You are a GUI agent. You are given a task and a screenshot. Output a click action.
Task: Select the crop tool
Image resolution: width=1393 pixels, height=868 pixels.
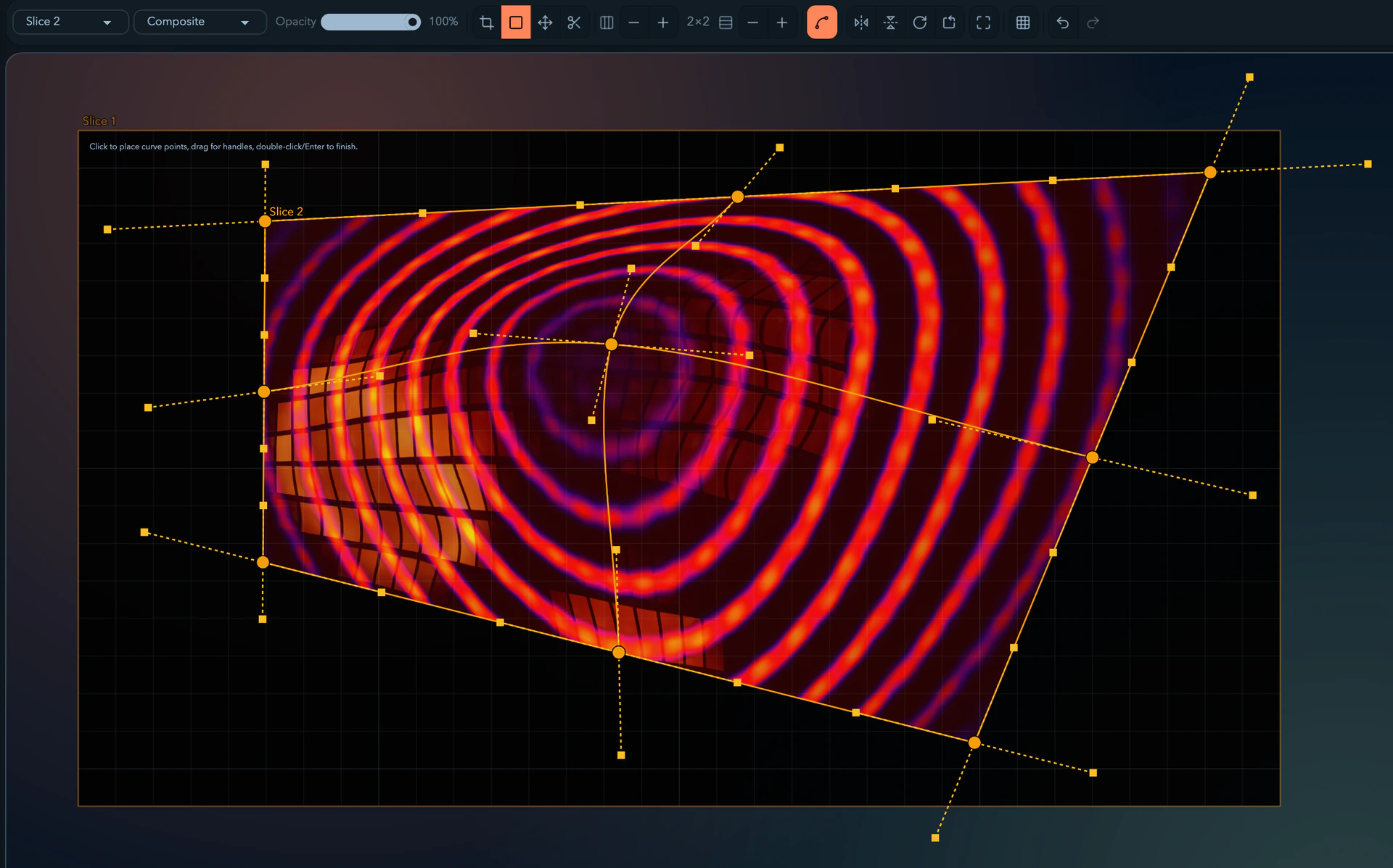[487, 22]
